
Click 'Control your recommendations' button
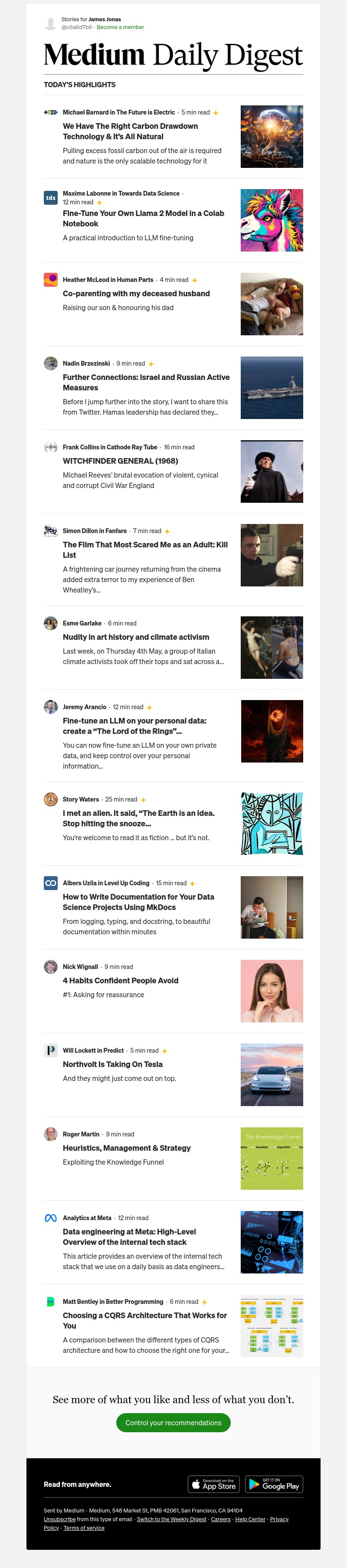click(x=173, y=1423)
